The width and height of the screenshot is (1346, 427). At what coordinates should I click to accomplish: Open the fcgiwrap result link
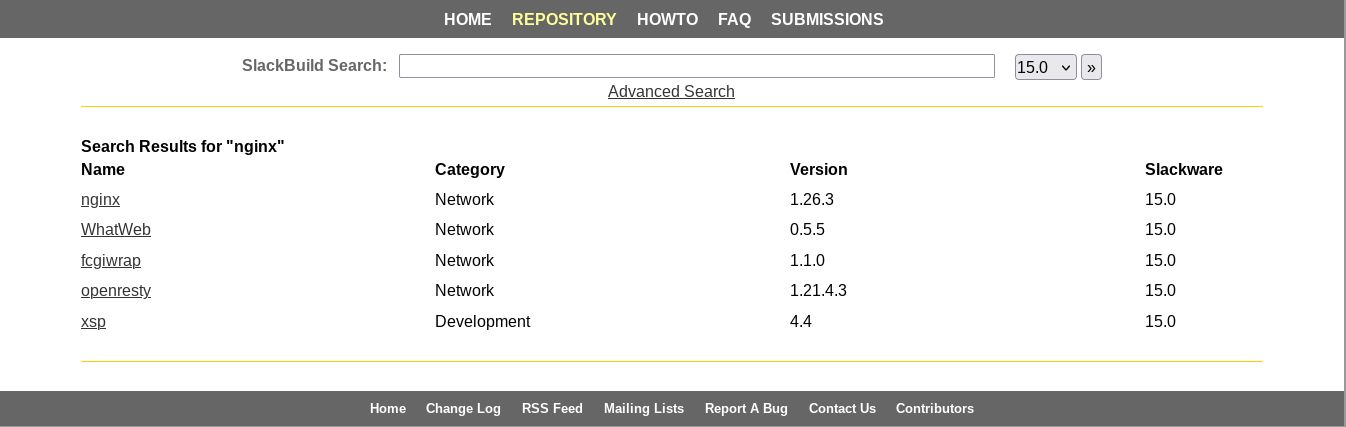click(111, 260)
